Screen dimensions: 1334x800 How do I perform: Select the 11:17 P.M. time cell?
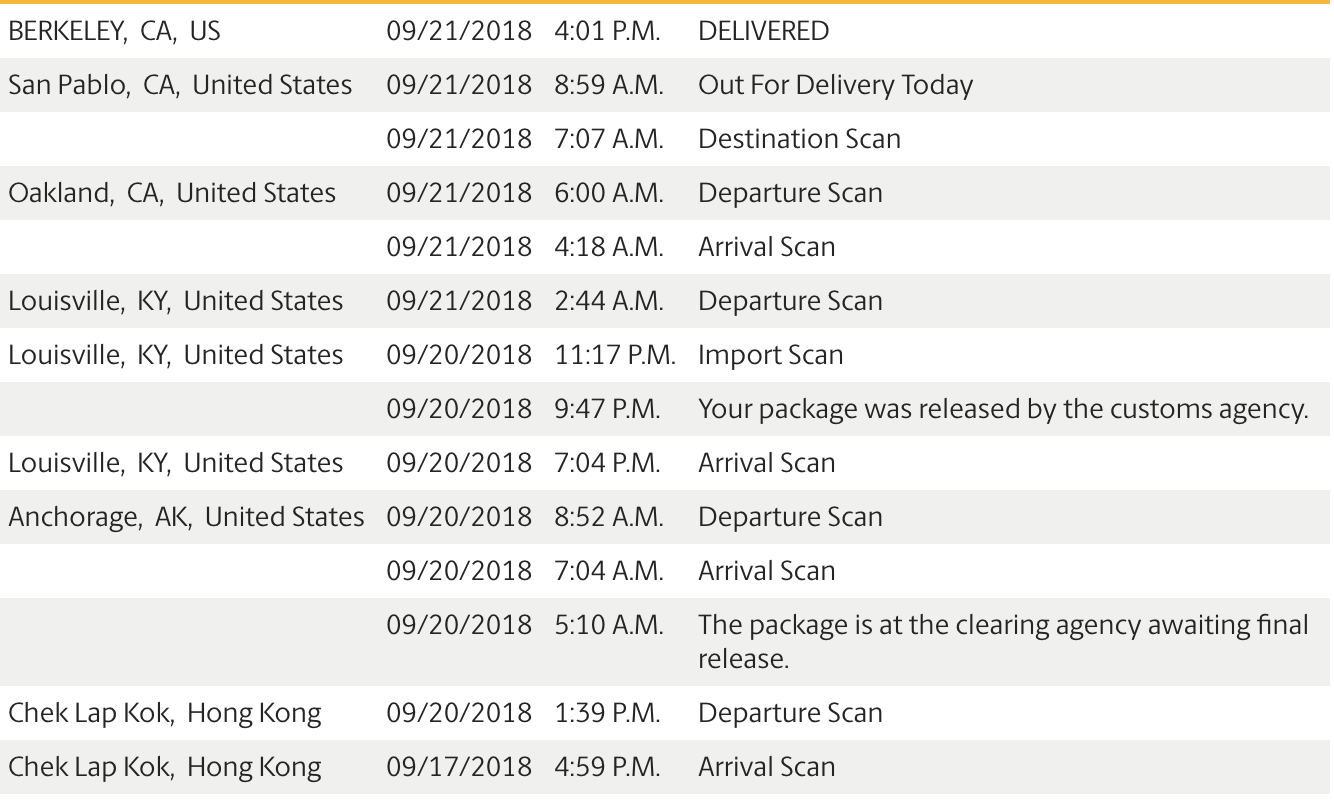[x=615, y=355]
